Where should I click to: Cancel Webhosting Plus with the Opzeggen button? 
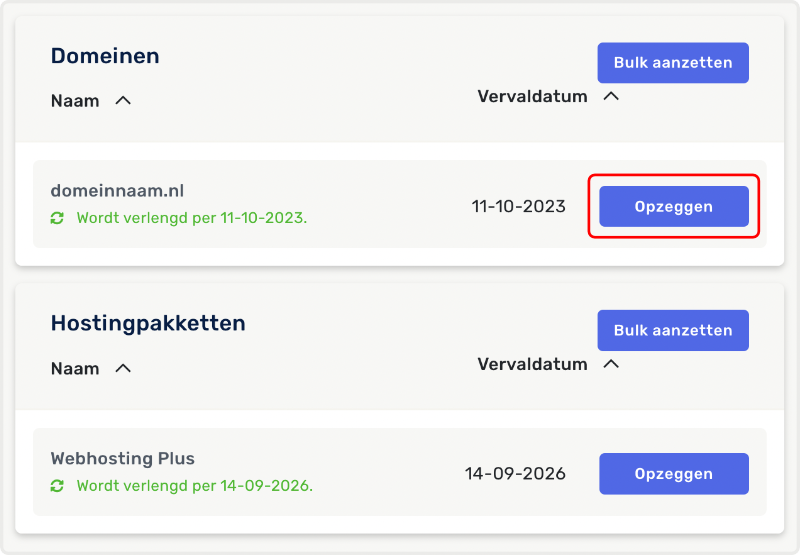[x=673, y=474]
